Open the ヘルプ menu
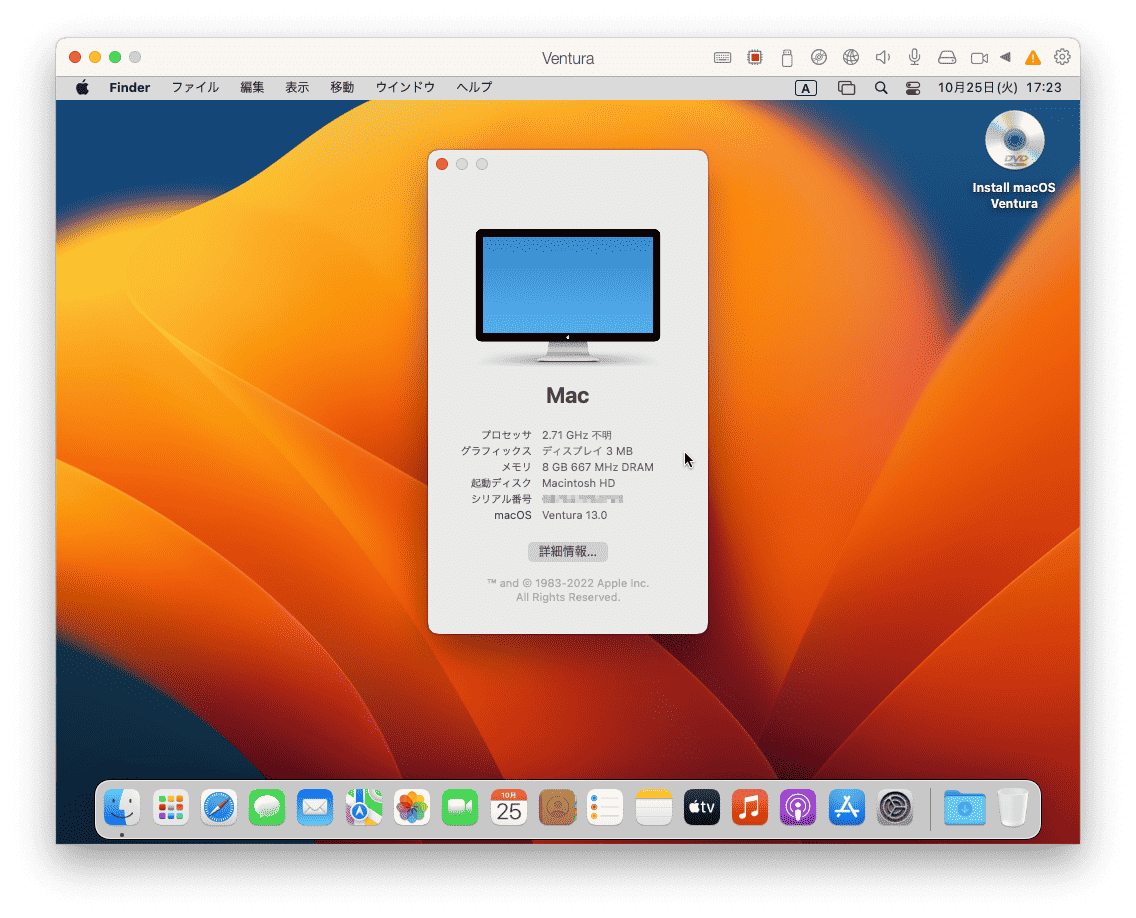1136x918 pixels. pos(475,88)
